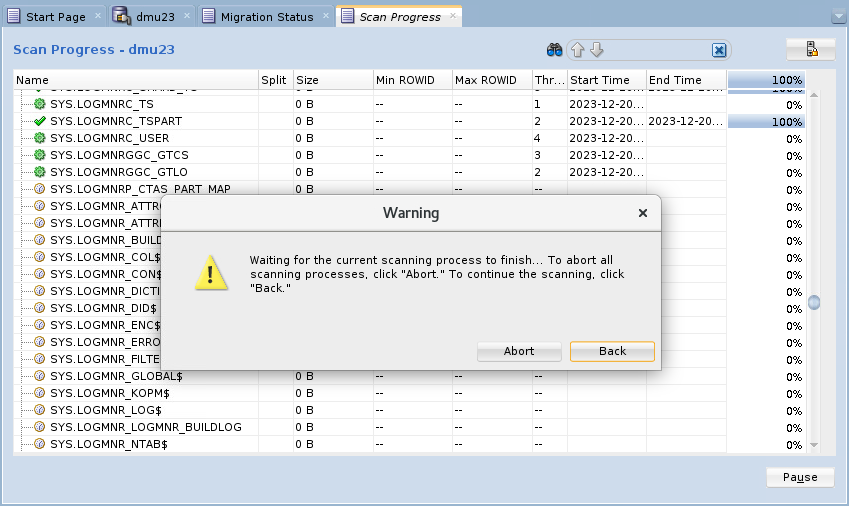The height and width of the screenshot is (506, 849).
Task: Click the clock icon of SYS.LOGMNRP_CTAS_PART_MAP
Action: tap(40, 189)
